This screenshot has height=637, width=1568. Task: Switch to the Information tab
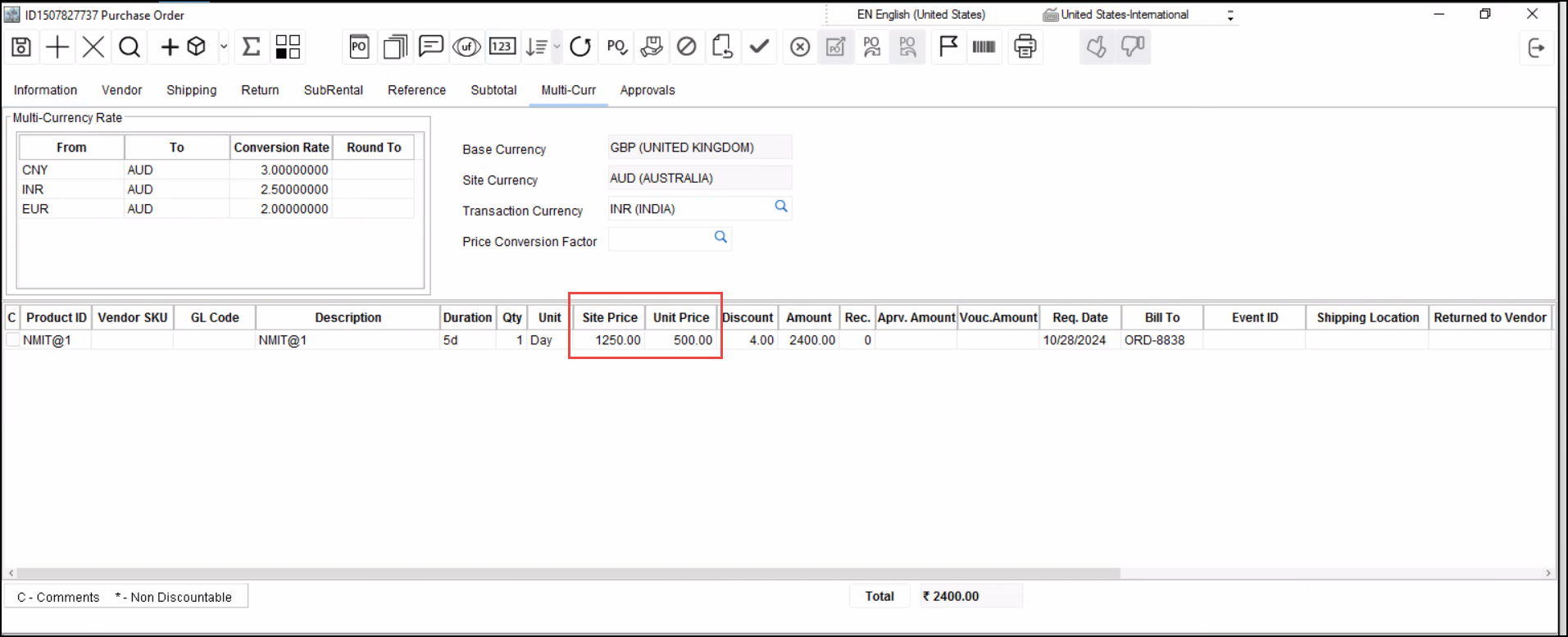click(45, 90)
